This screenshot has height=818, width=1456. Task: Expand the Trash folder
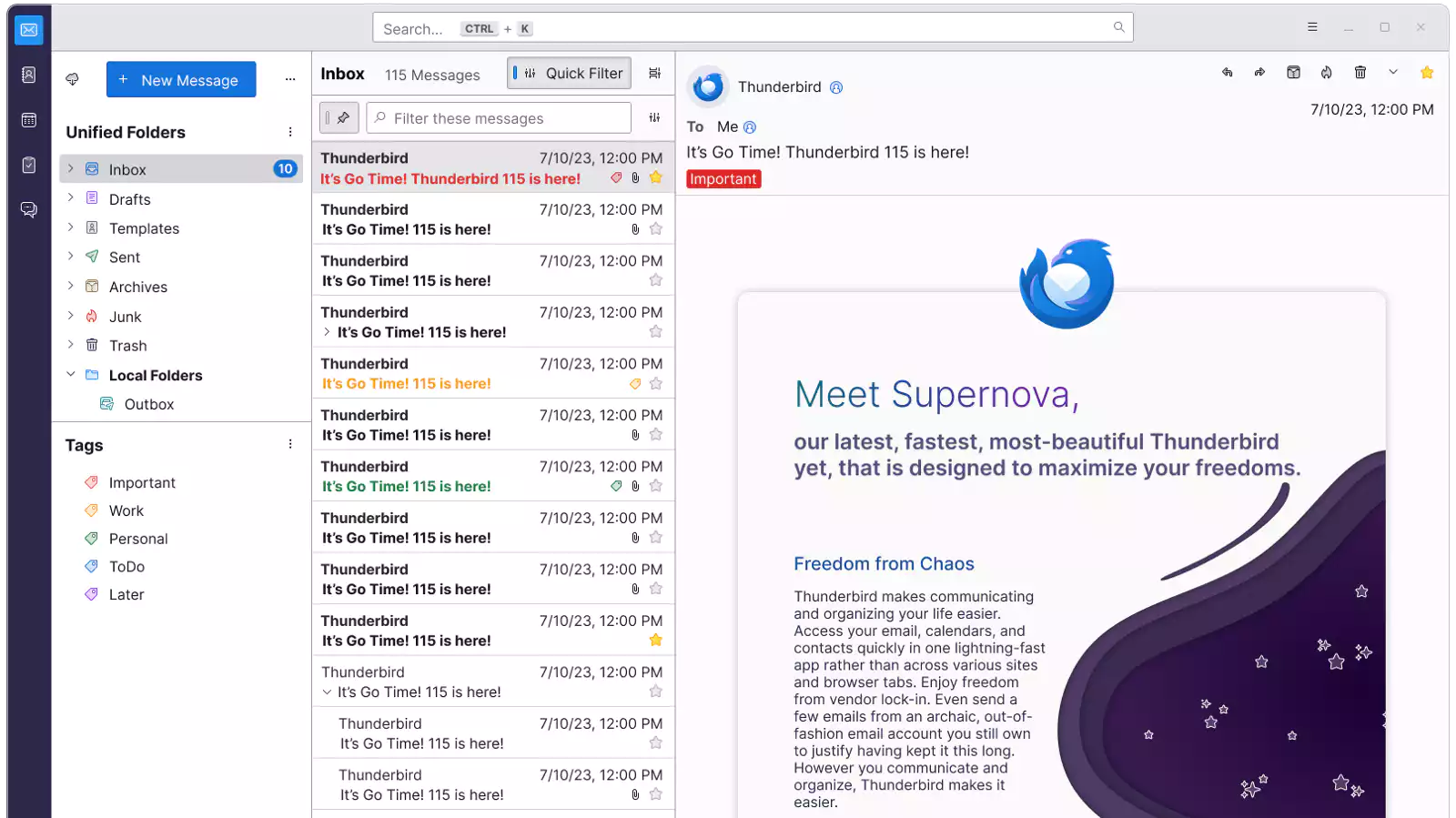tap(71, 345)
